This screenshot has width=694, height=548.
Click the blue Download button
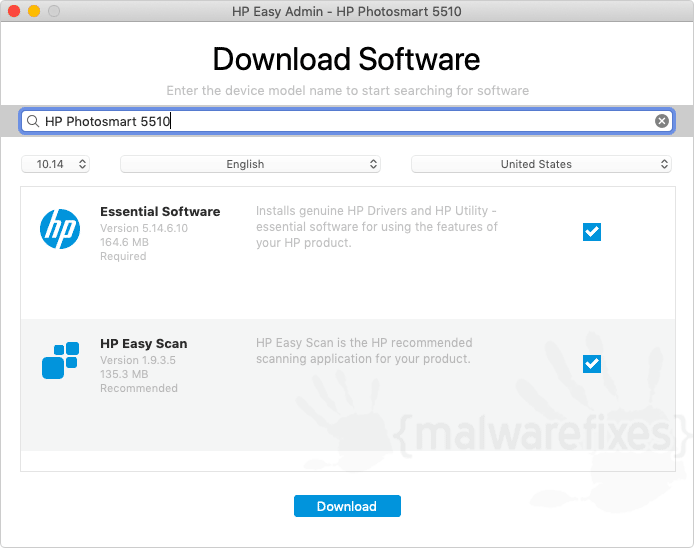tap(347, 506)
